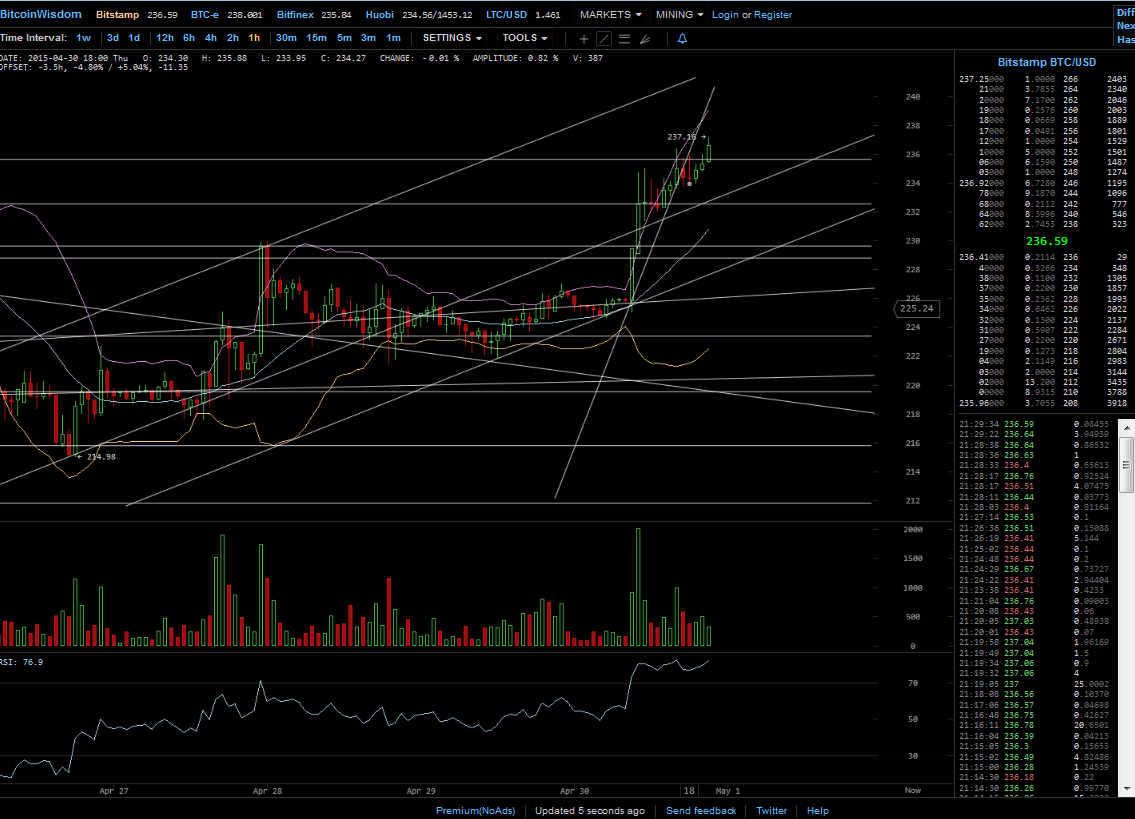The image size is (1135, 819).
Task: Click the trades list scroll up arrow
Action: pos(1126,428)
